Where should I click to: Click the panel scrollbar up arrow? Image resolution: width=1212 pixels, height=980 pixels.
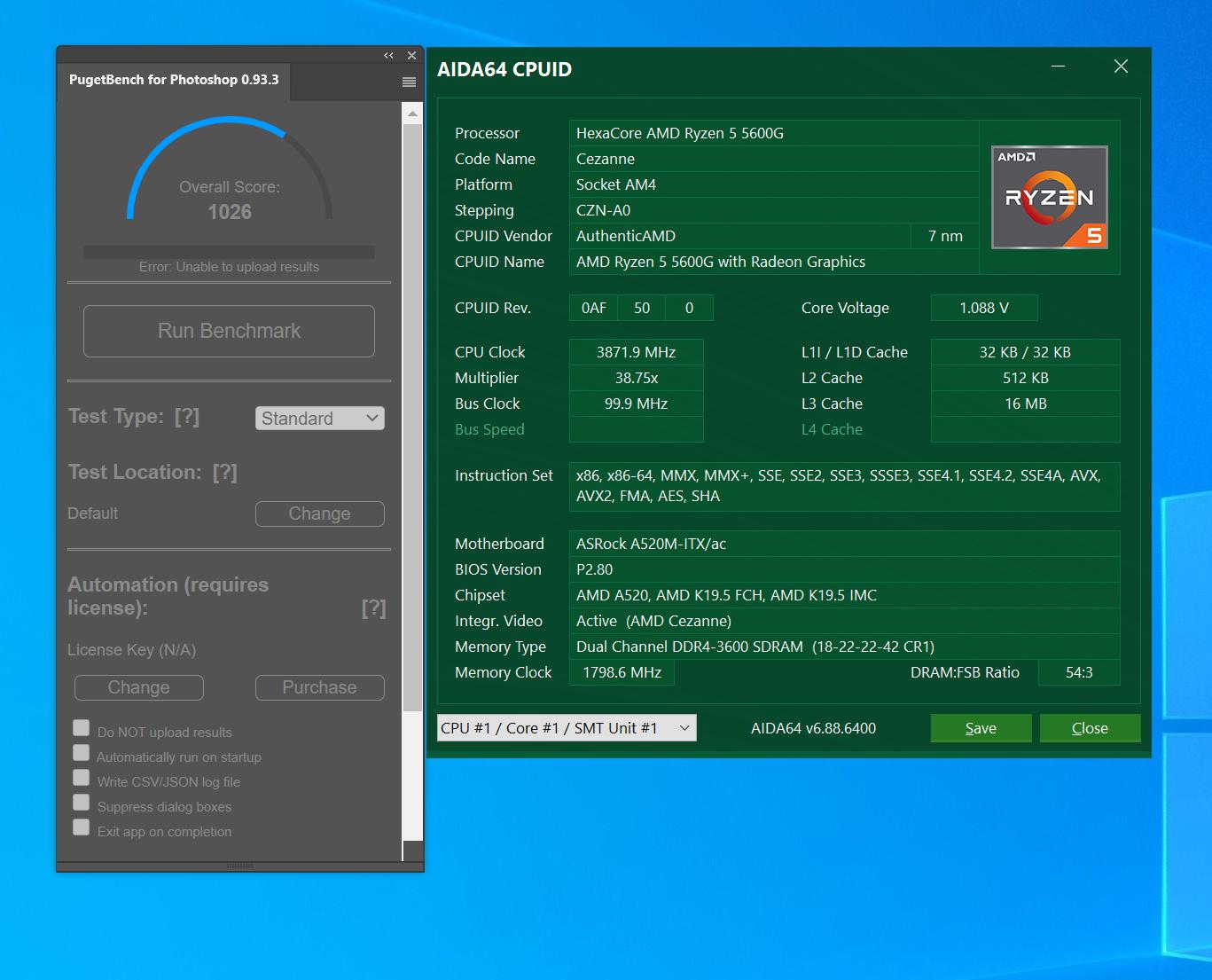tap(412, 114)
